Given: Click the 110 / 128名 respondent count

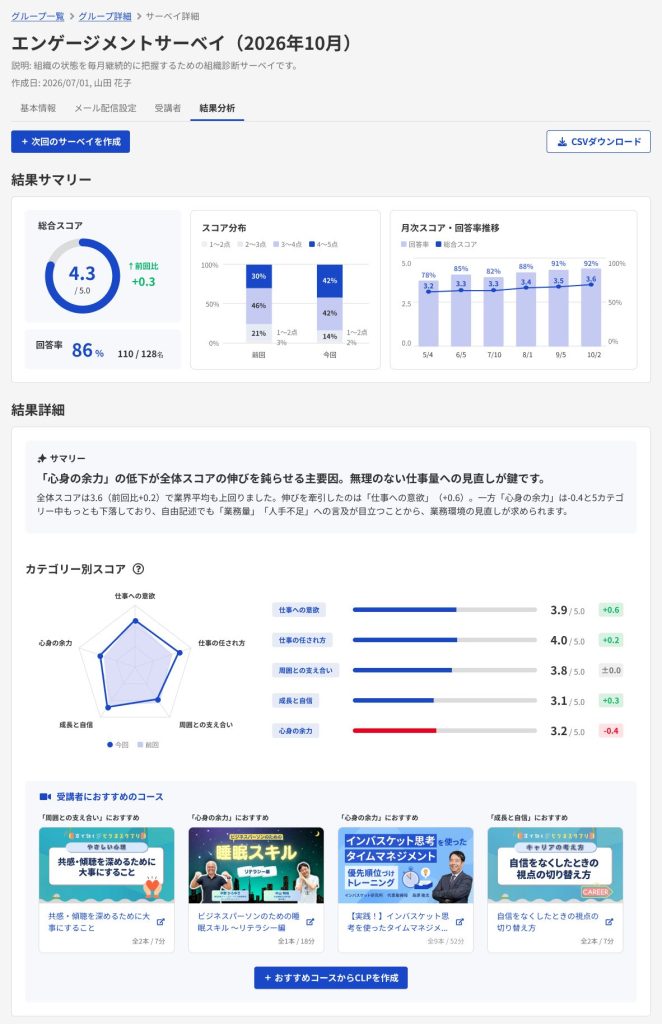Looking at the screenshot, I should pyautogui.click(x=140, y=354).
